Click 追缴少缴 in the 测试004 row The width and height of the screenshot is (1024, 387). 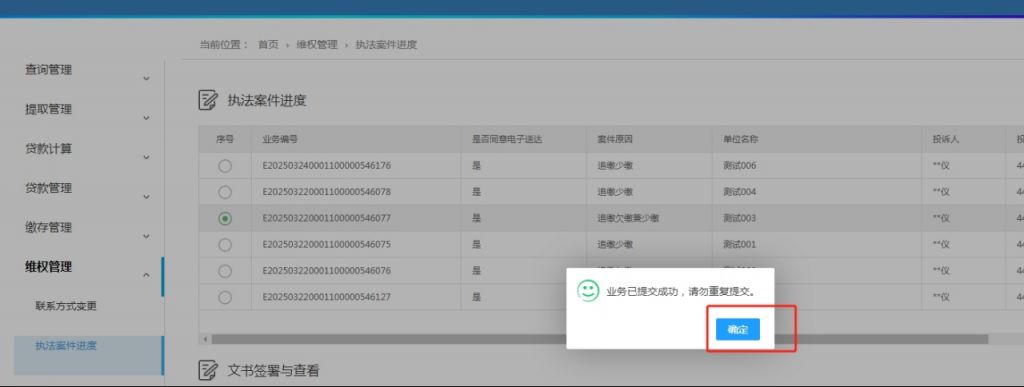[x=615, y=192]
